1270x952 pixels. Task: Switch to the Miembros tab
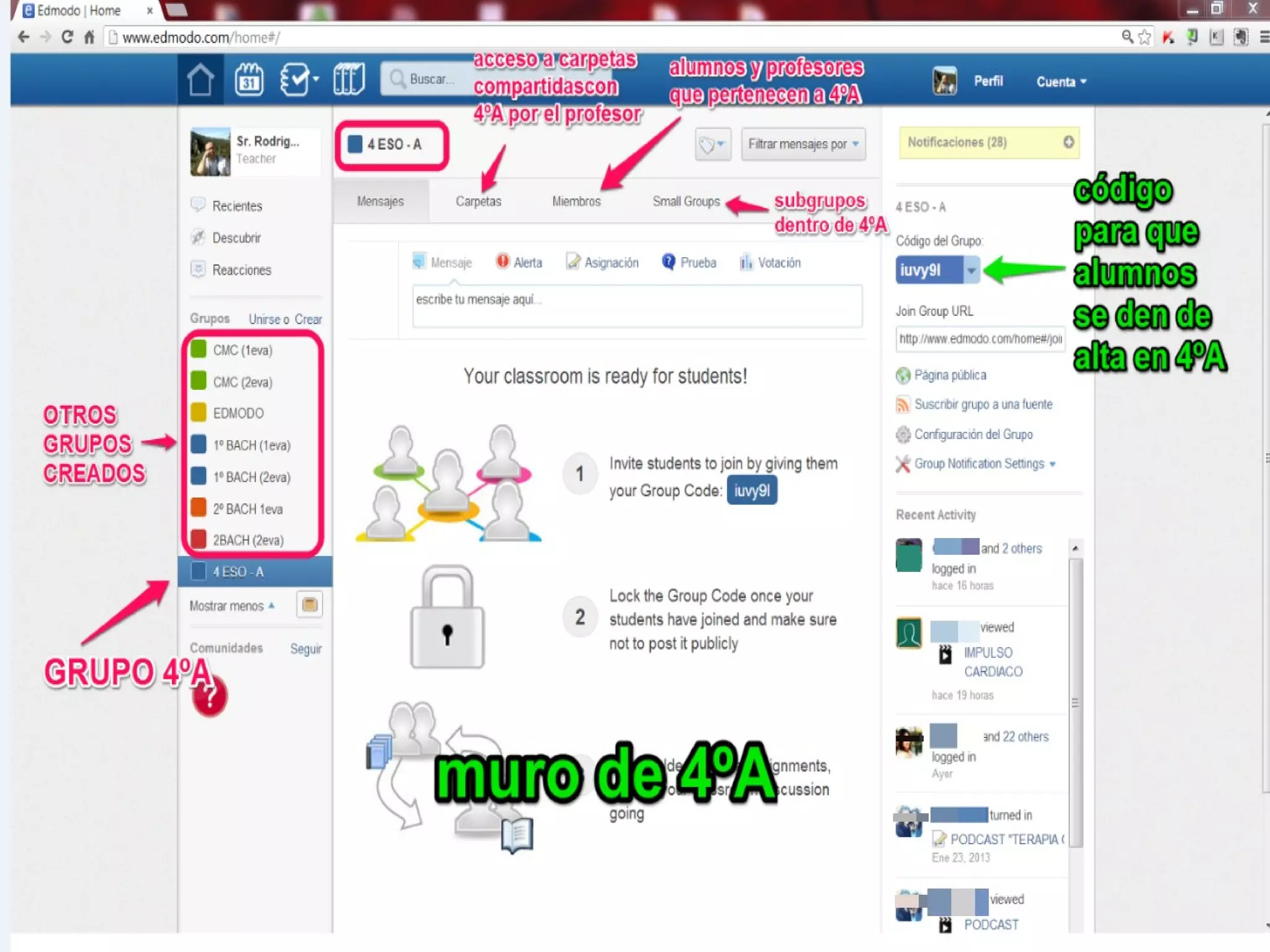576,201
